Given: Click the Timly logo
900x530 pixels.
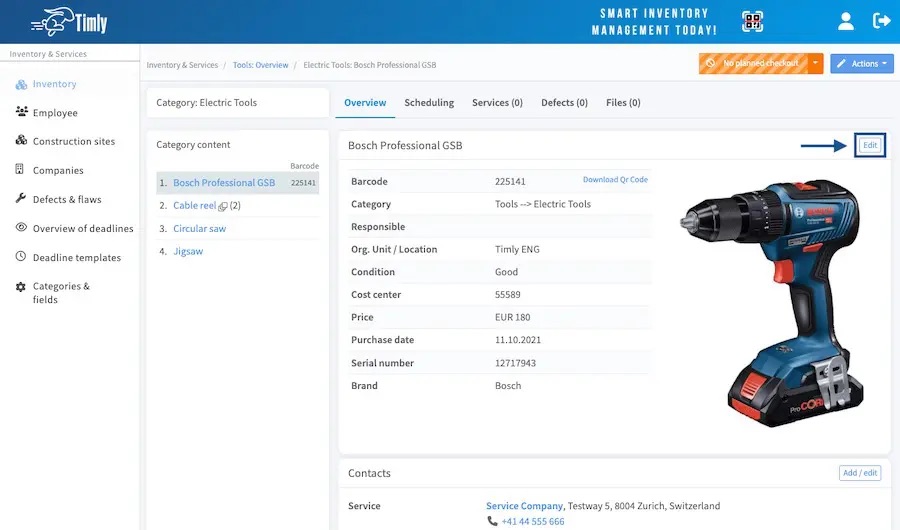Looking at the screenshot, I should coord(69,22).
